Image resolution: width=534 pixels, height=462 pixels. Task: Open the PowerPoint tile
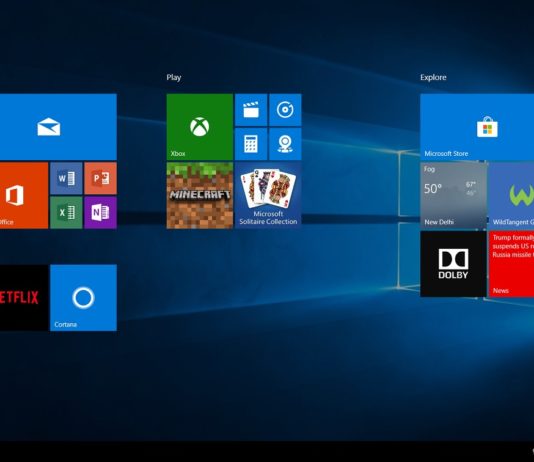click(x=100, y=178)
